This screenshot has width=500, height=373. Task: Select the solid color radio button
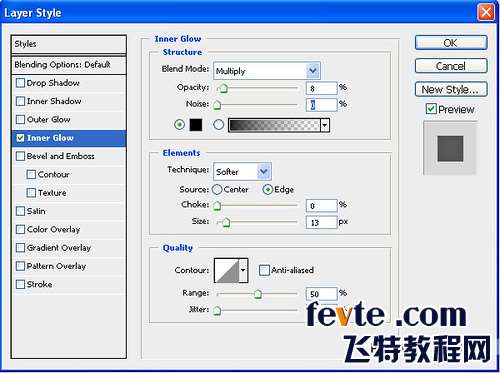click(x=180, y=125)
